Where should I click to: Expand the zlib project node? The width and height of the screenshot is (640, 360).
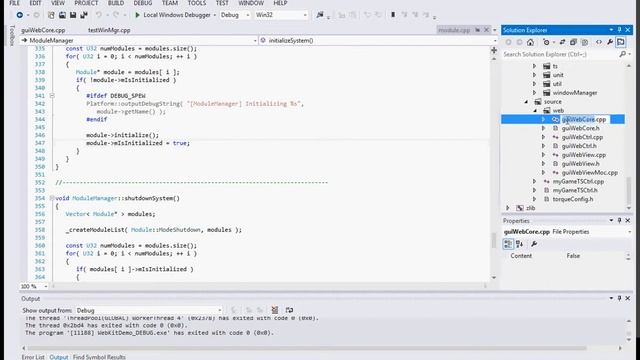point(508,208)
